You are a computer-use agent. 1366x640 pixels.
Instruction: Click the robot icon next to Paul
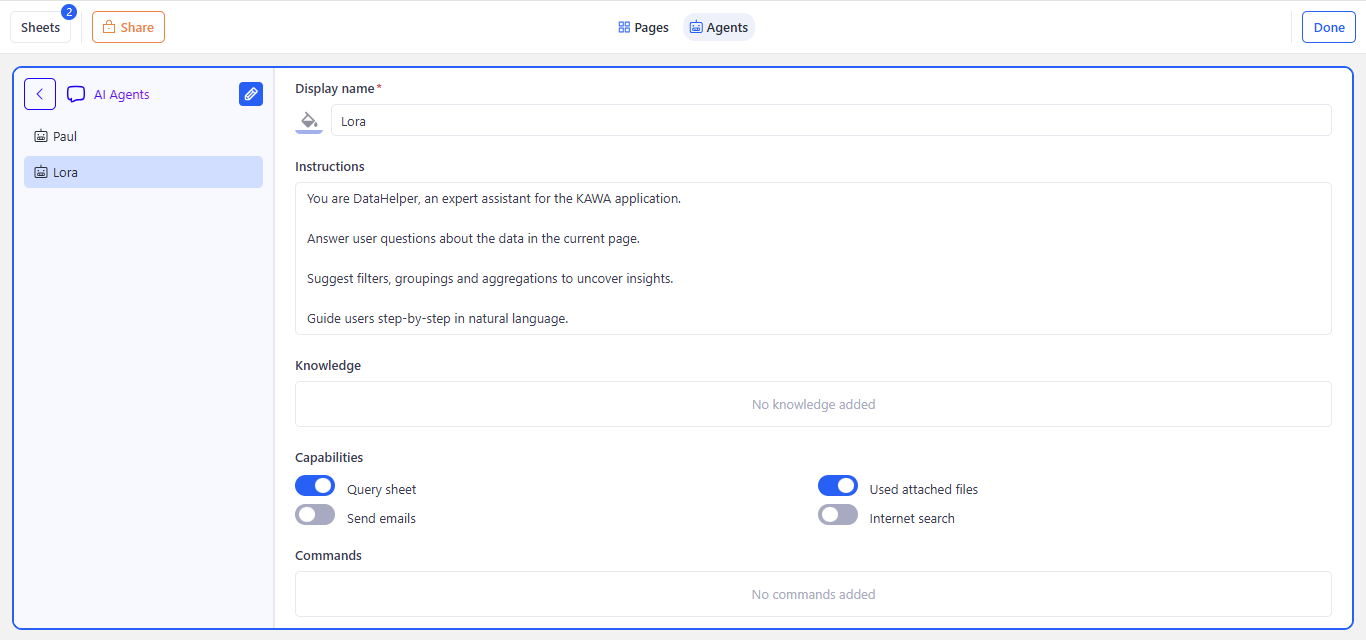click(41, 136)
